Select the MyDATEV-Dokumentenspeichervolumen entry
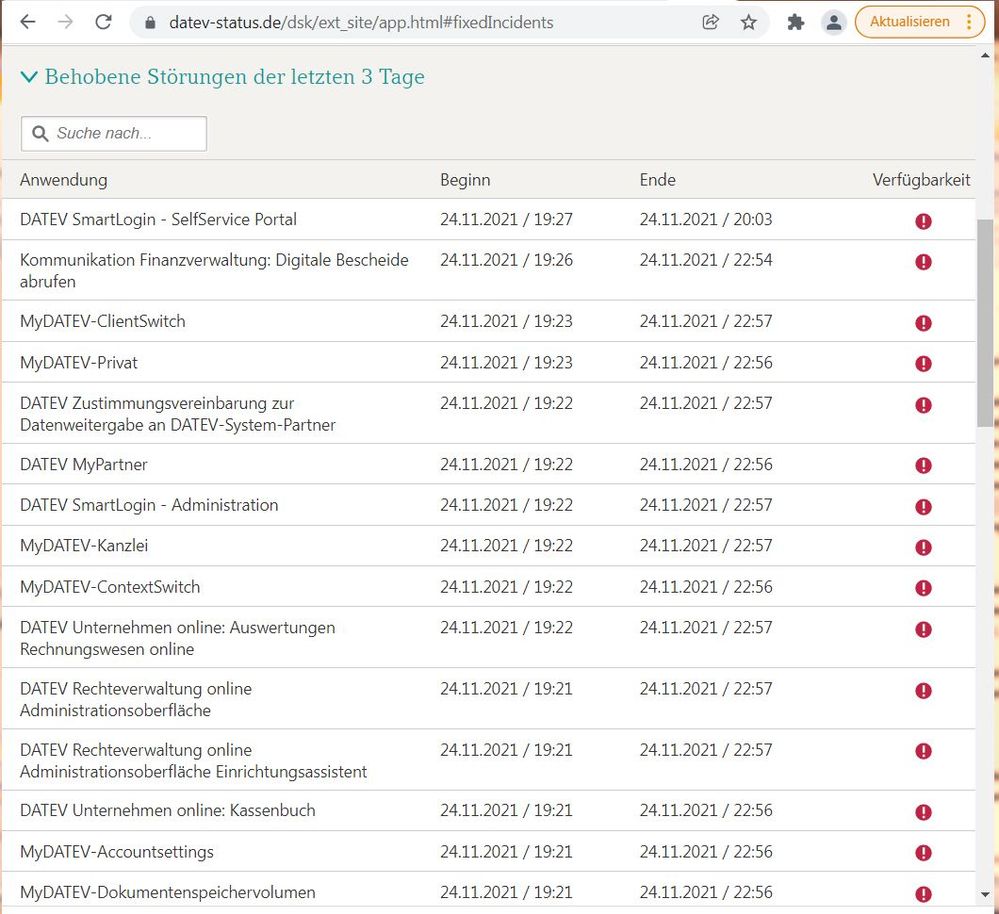This screenshot has height=914, width=999. point(168,892)
